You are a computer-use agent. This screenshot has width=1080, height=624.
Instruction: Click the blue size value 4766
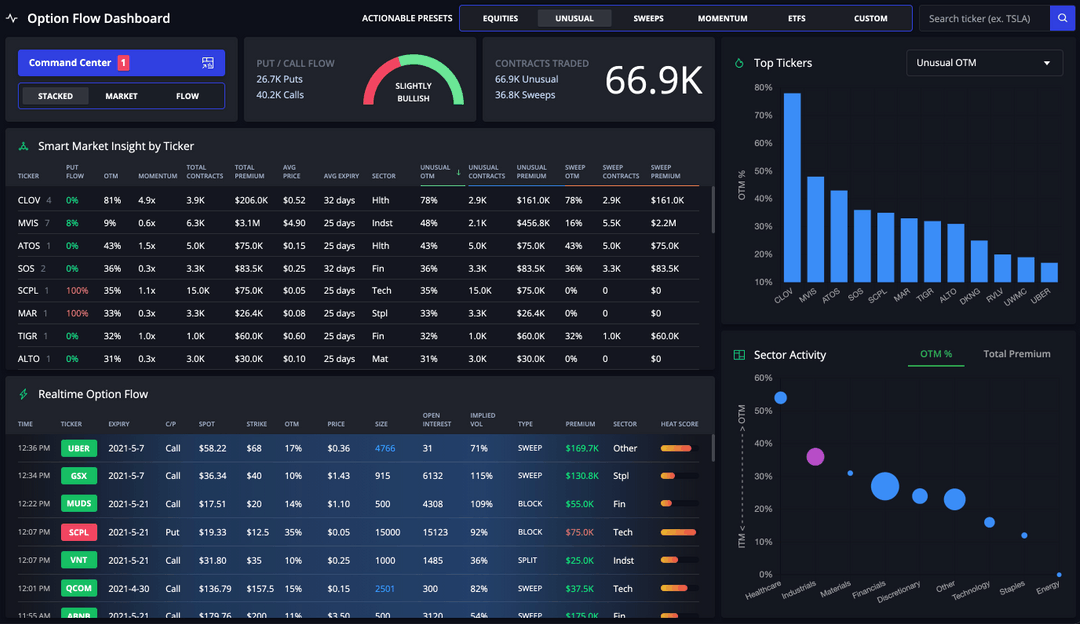pos(385,448)
